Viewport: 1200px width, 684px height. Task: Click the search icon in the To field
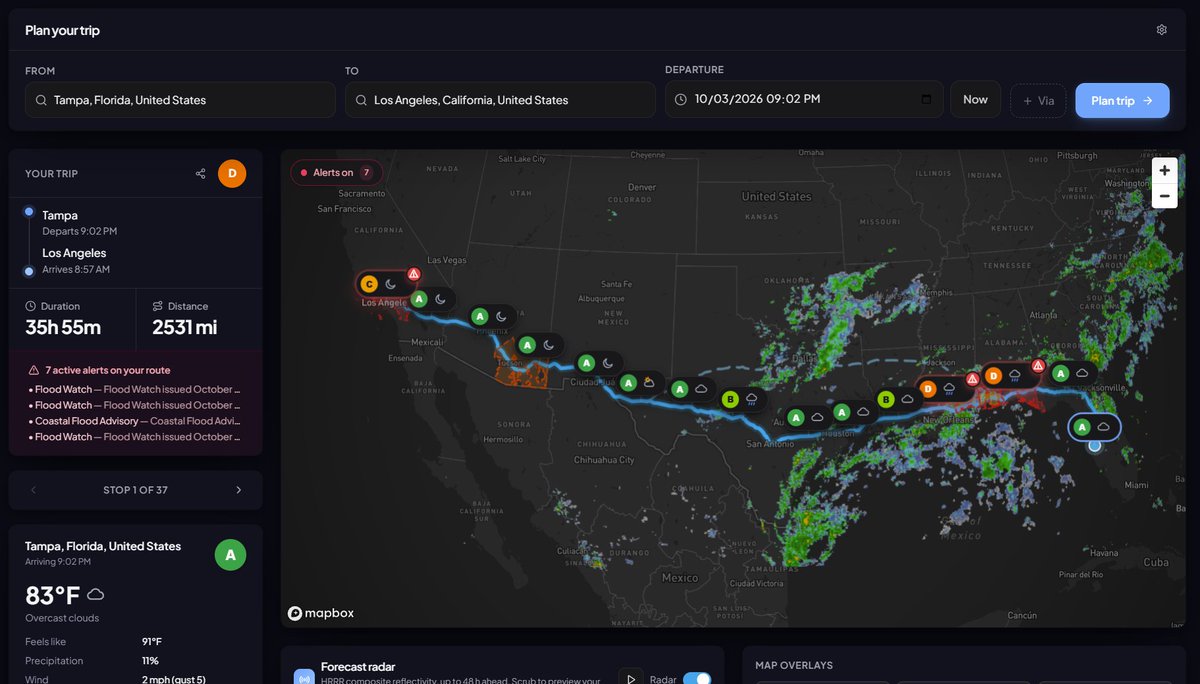tap(361, 100)
